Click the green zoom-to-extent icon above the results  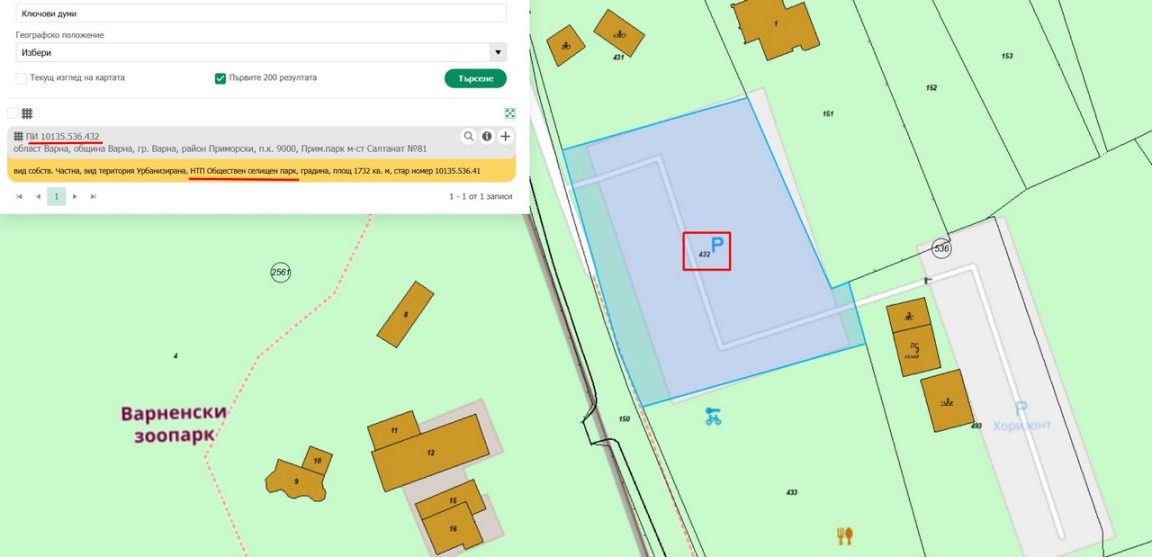[510, 114]
